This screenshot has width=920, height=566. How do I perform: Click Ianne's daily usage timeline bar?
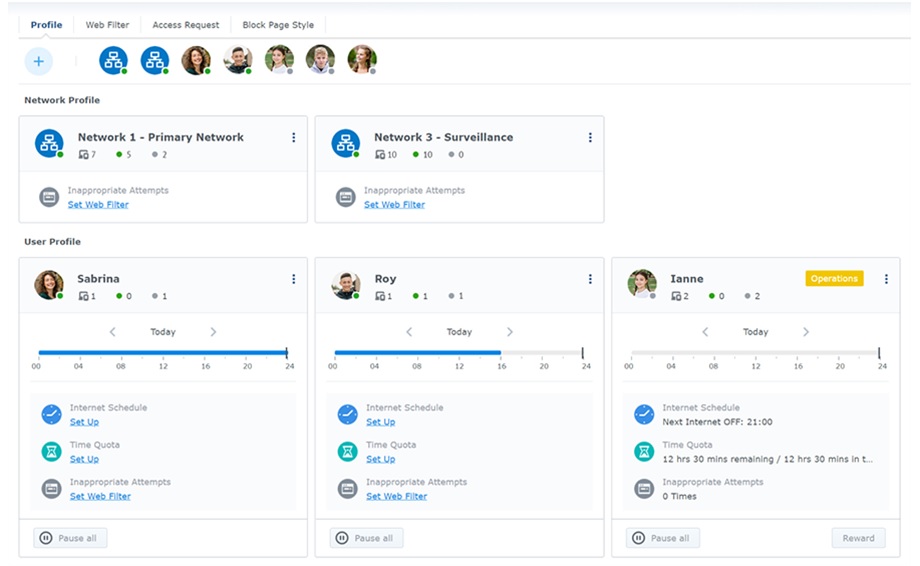tap(755, 353)
